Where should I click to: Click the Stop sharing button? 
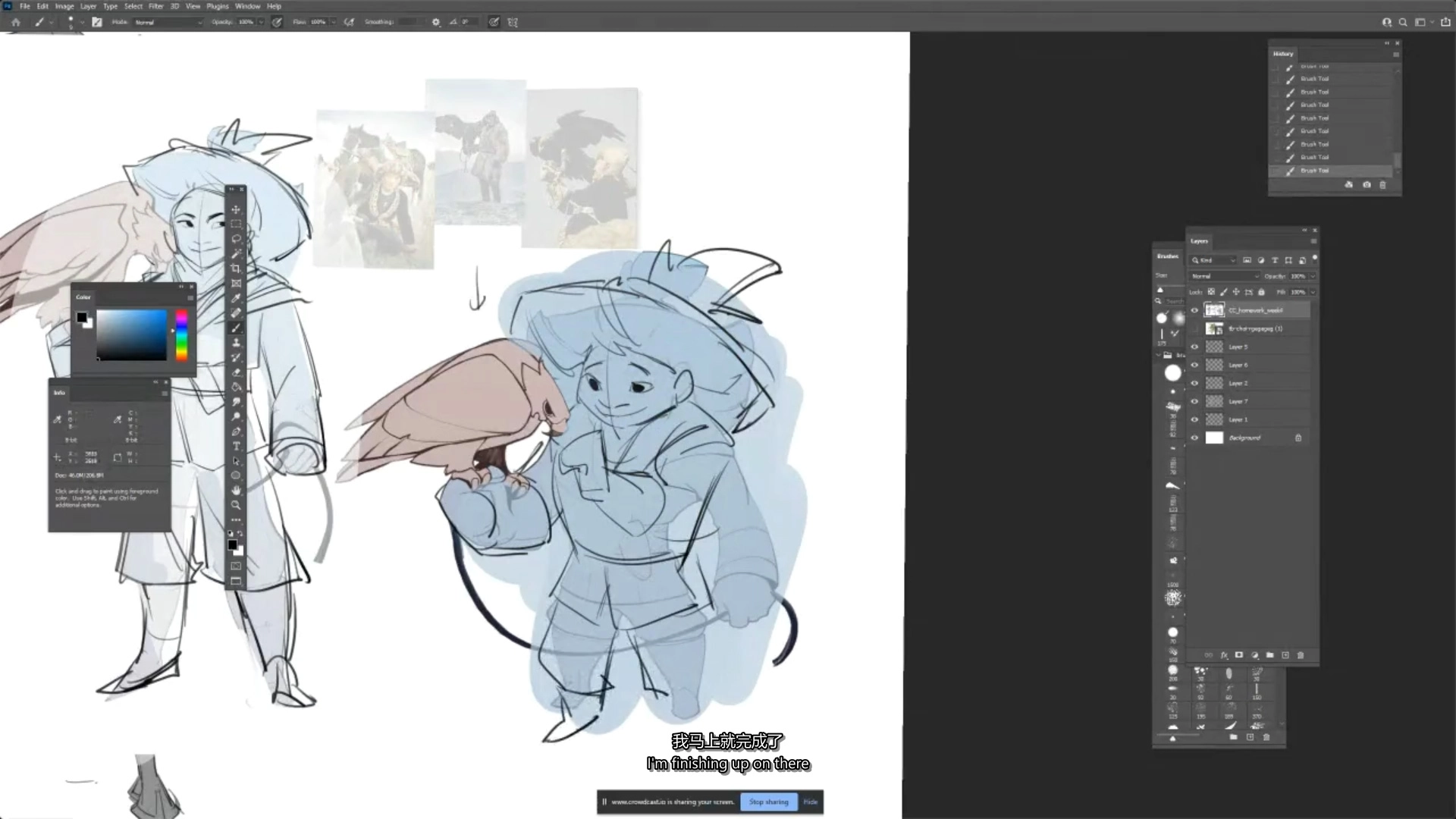click(768, 802)
